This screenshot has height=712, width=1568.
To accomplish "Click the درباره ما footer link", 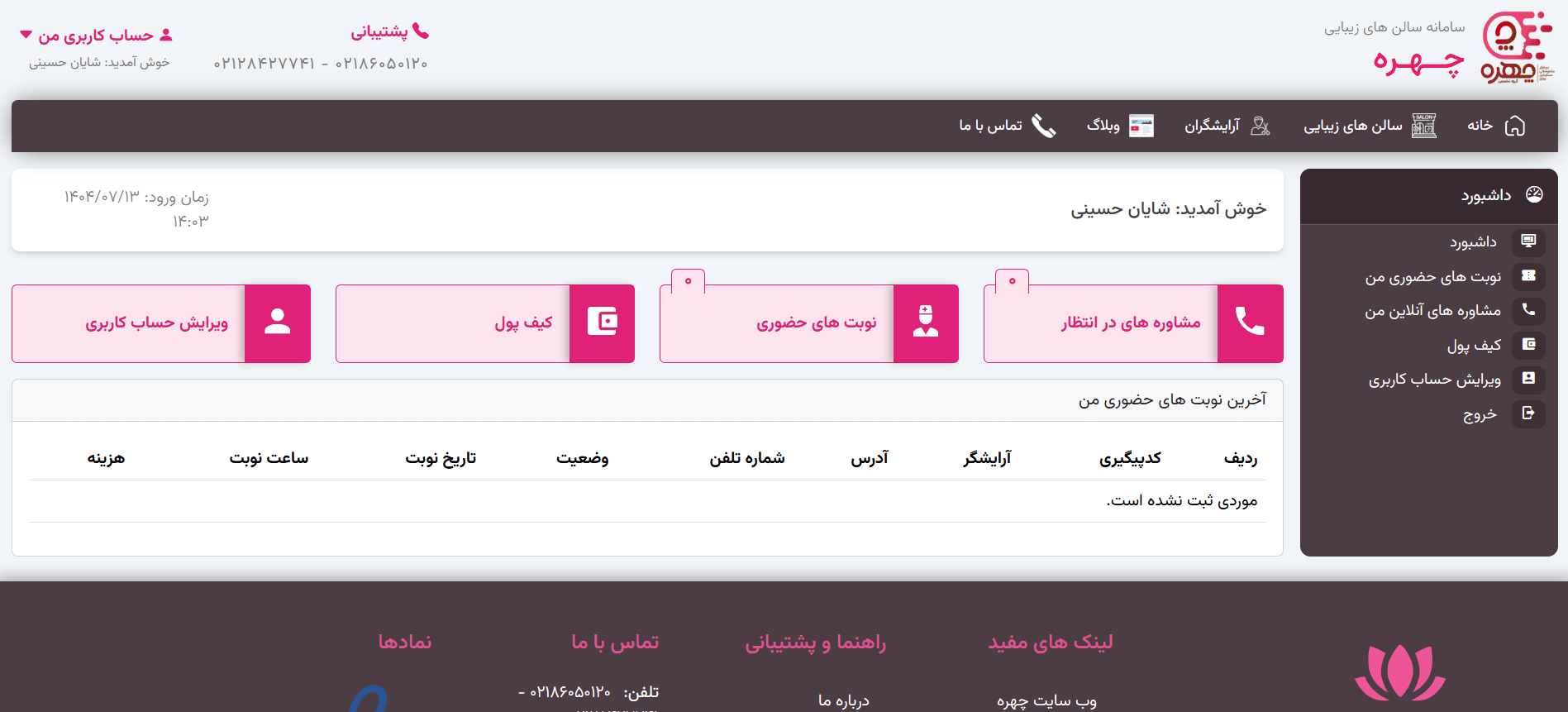I will (x=843, y=700).
